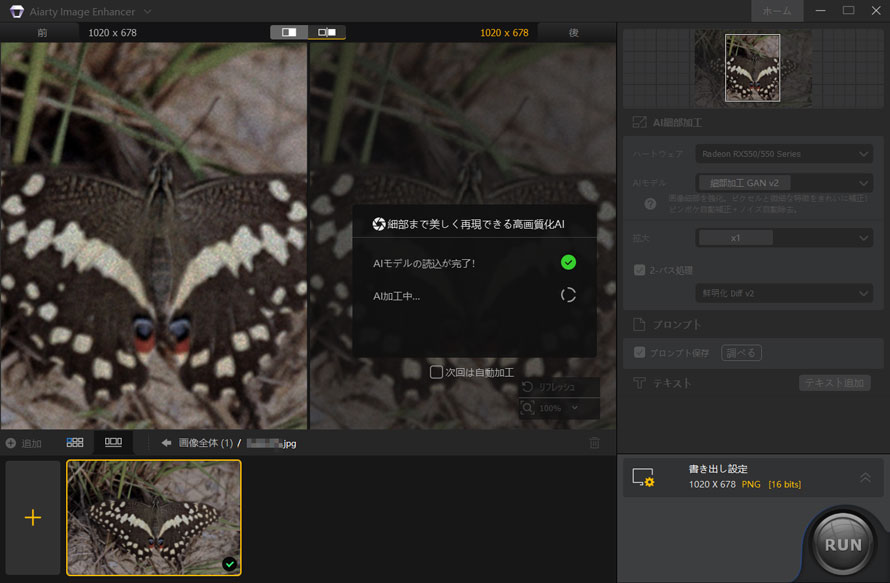The height and width of the screenshot is (583, 890).
Task: Select the split compare view icon
Action: click(289, 32)
